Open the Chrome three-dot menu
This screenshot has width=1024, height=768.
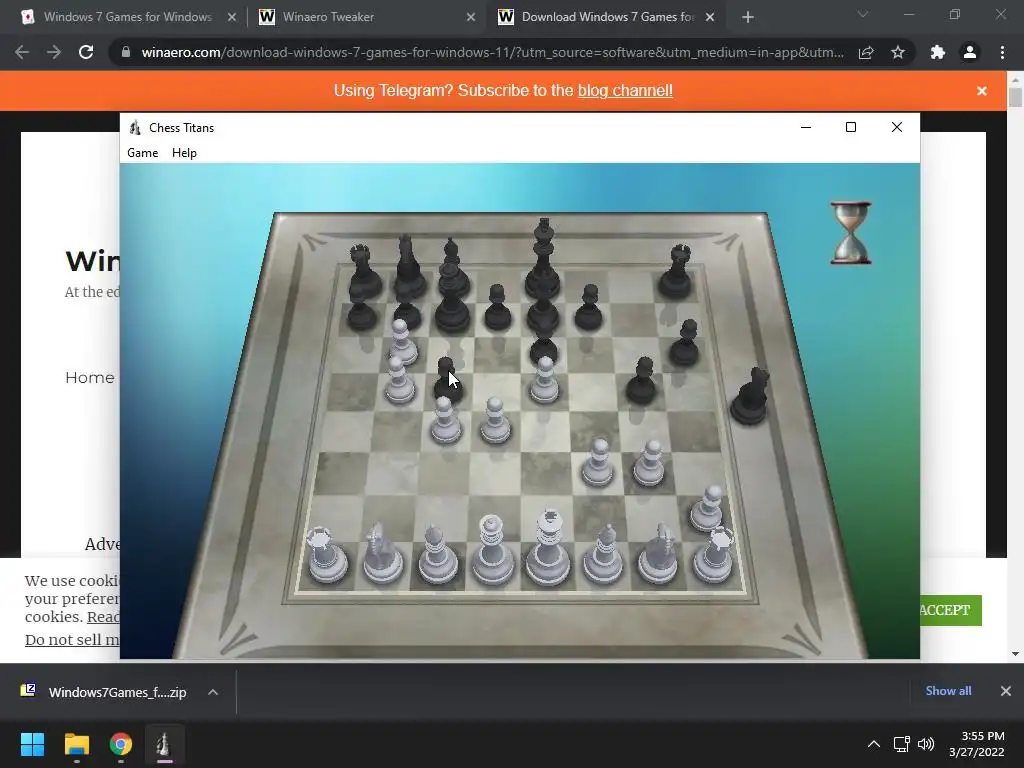click(x=1002, y=52)
